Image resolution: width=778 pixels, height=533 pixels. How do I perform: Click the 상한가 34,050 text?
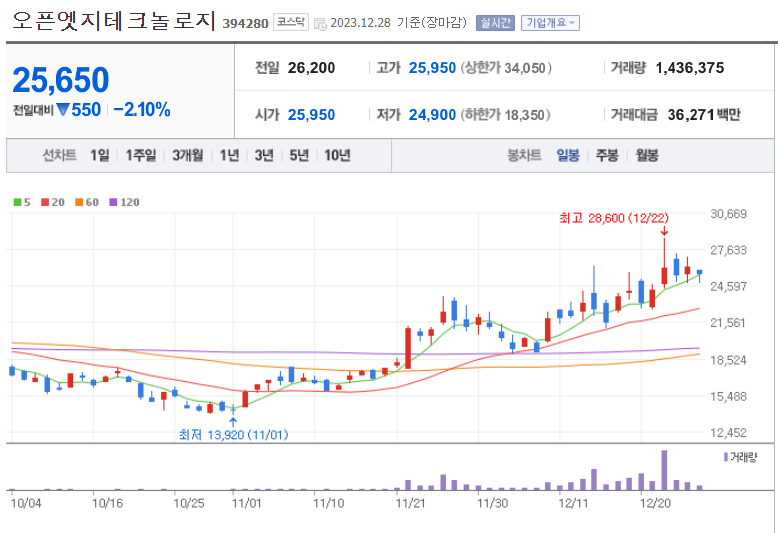[506, 68]
